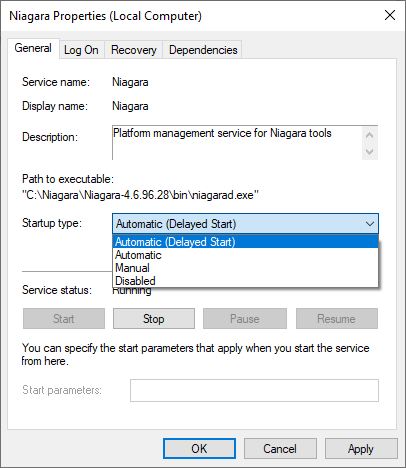Click the Niagara Properties window title

point(105,16)
